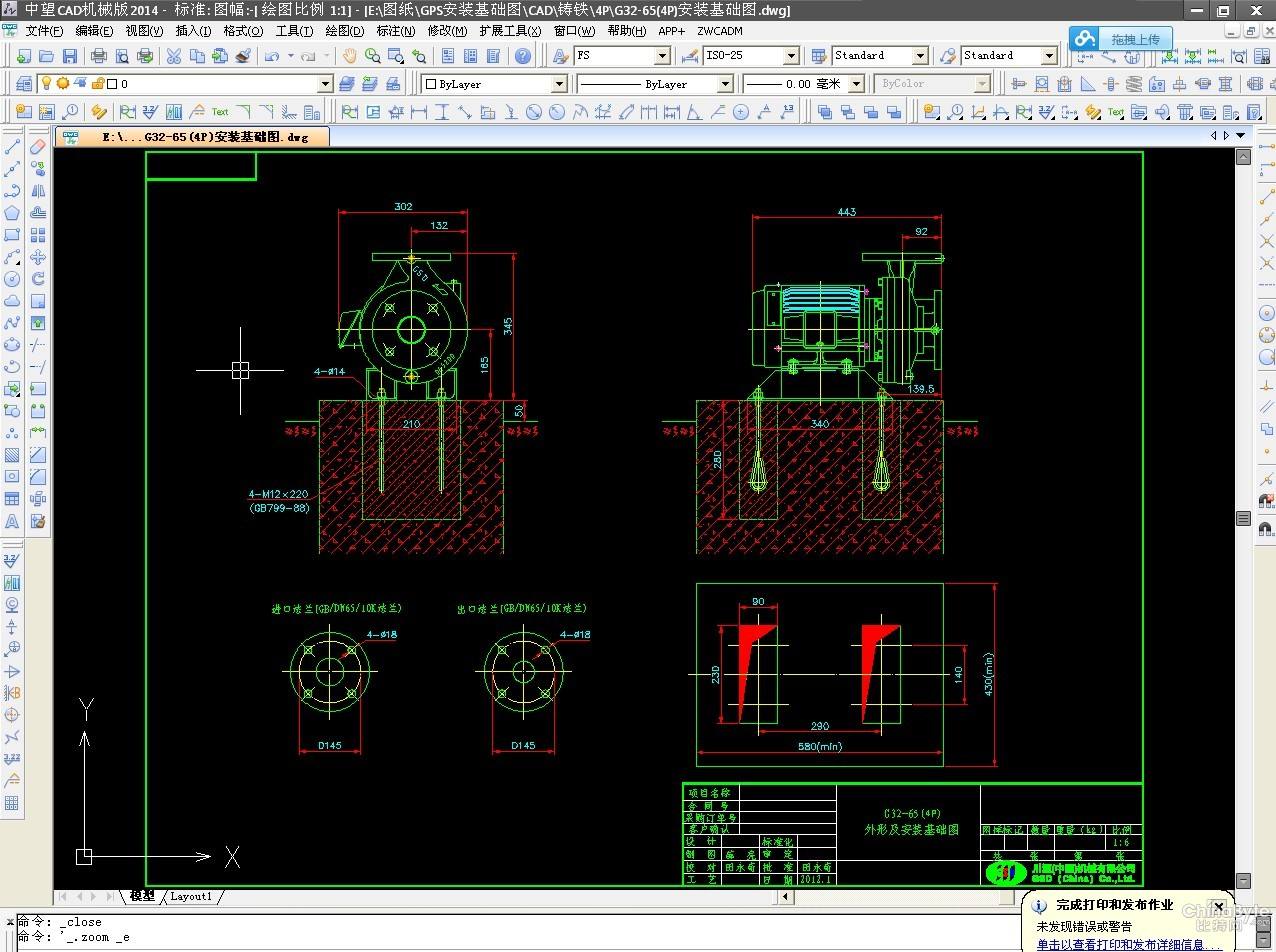This screenshot has height=952, width=1276.
Task: Click the Table insert tool
Action: (x=12, y=499)
